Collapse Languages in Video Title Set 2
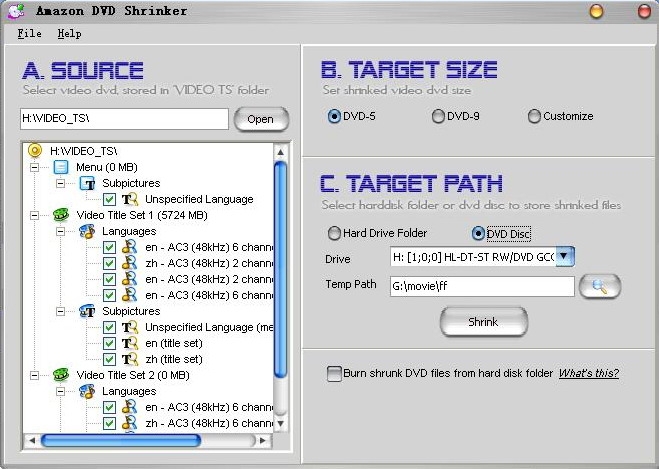This screenshot has width=659, height=469. tap(61, 391)
